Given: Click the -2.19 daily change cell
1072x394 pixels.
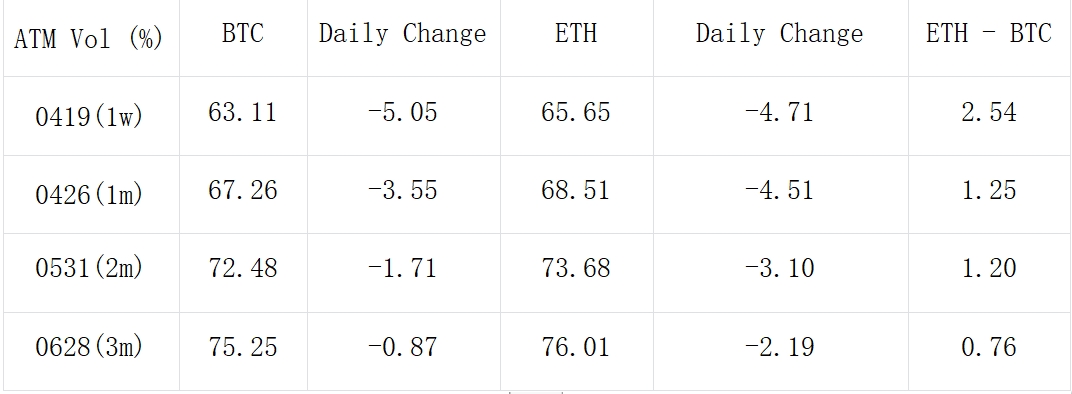Looking at the screenshot, I should pos(780,352).
